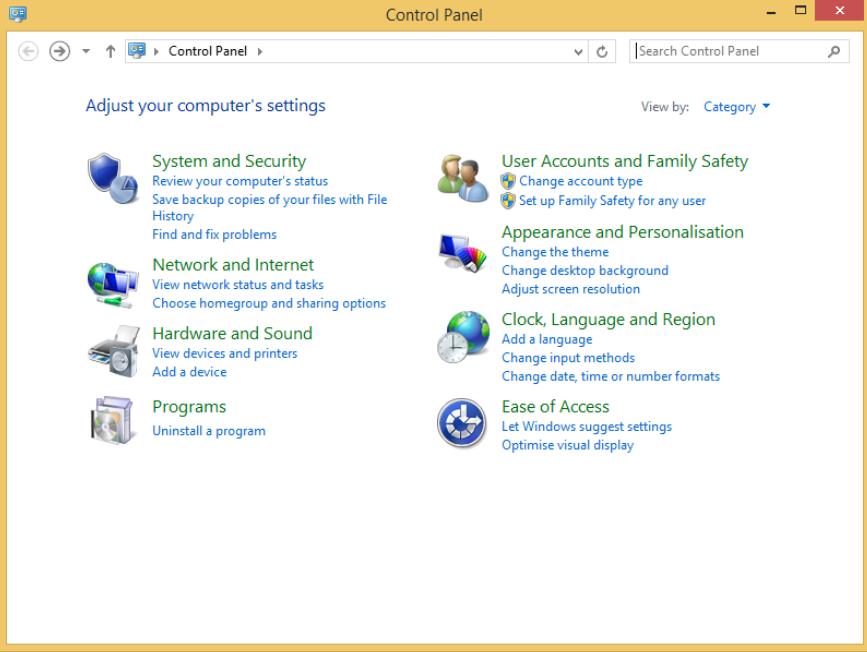The height and width of the screenshot is (652, 867).
Task: Go up one level with Up arrow
Action: point(111,51)
